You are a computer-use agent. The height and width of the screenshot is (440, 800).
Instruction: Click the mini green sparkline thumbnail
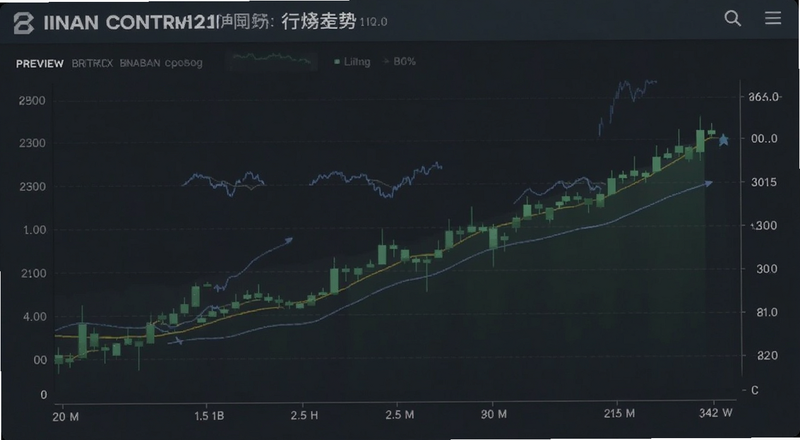coord(271,60)
